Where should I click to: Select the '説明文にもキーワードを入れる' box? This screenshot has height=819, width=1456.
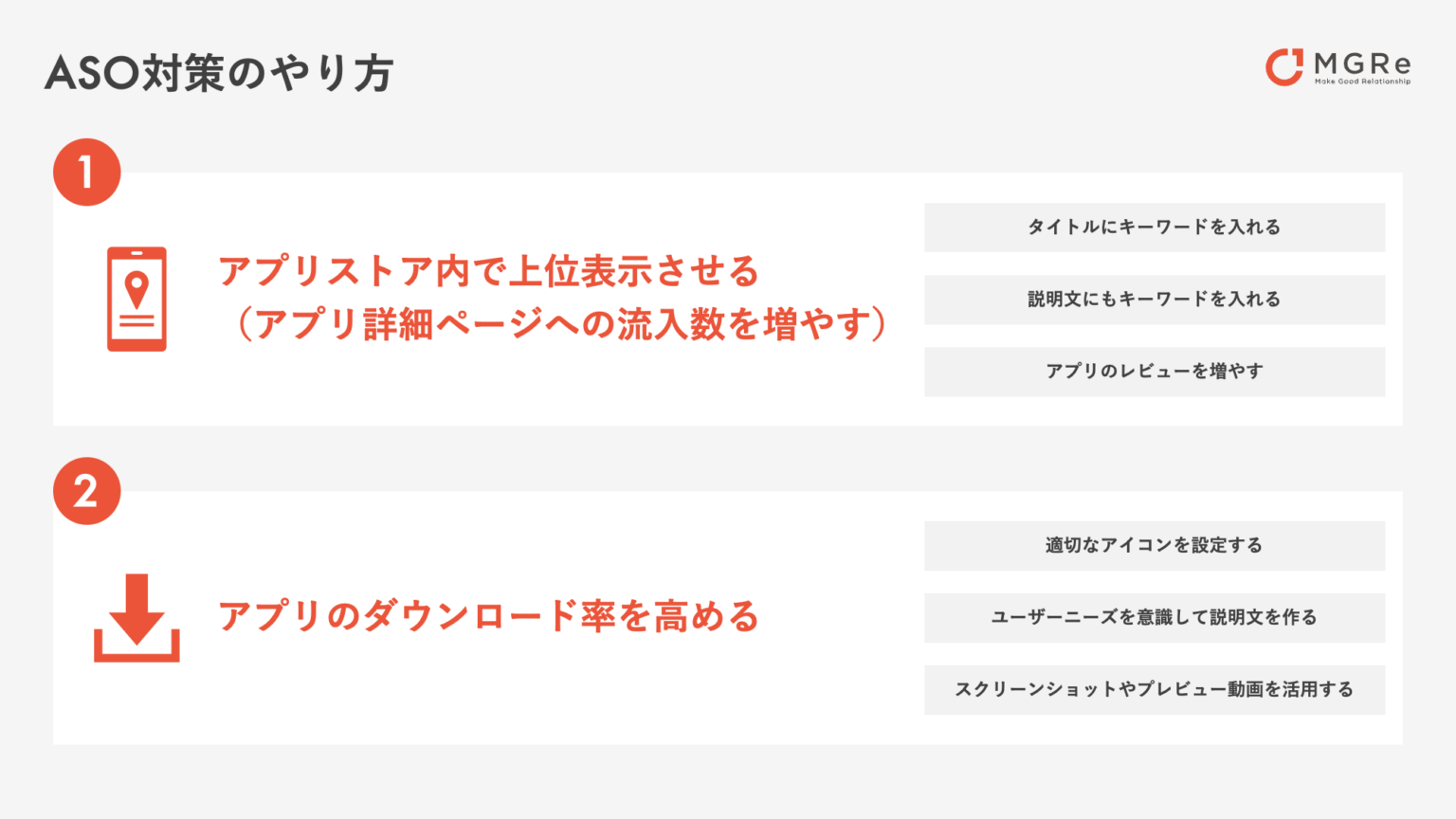pos(1155,300)
